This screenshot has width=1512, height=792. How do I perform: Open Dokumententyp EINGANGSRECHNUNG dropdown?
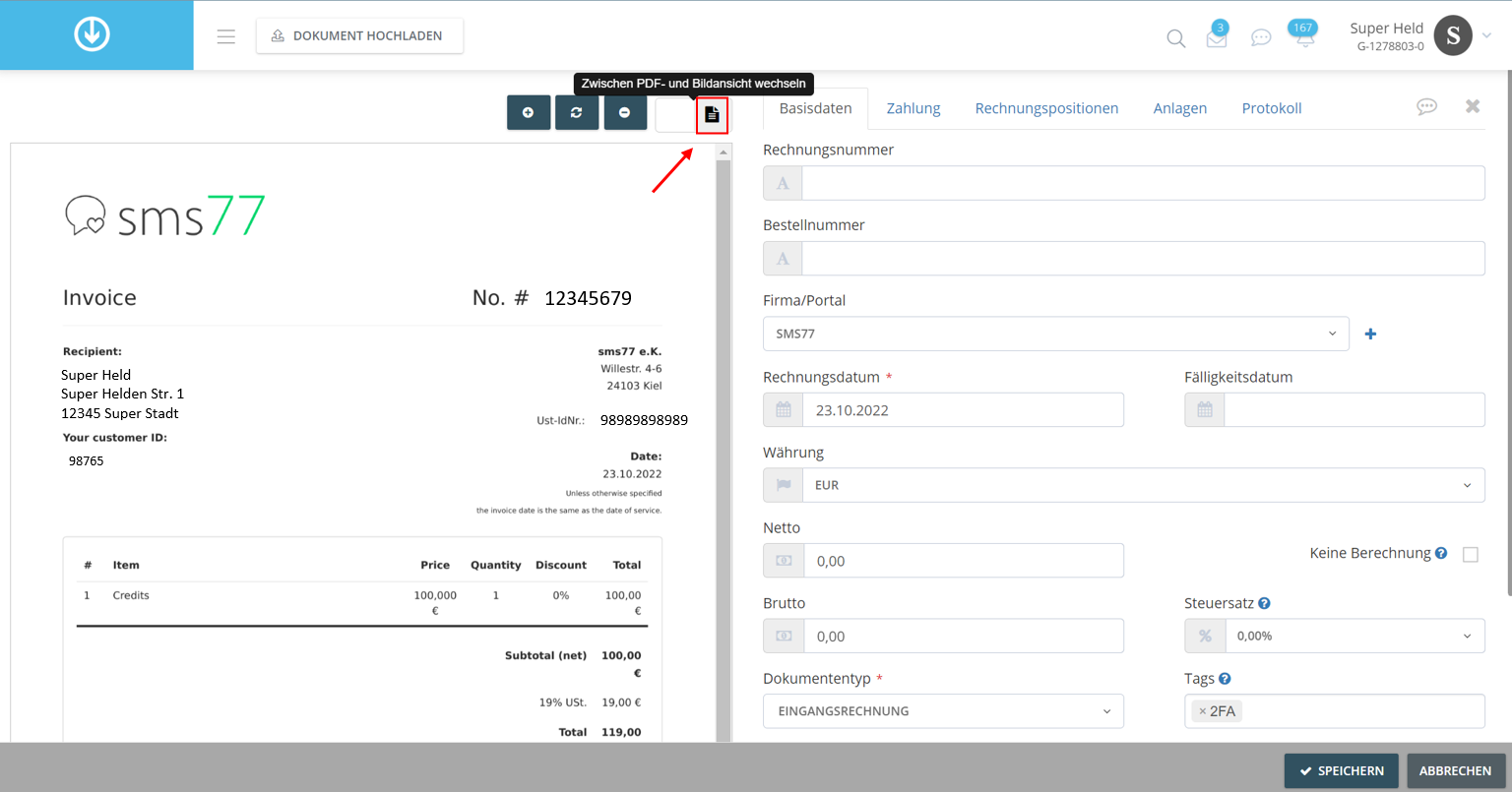click(943, 711)
